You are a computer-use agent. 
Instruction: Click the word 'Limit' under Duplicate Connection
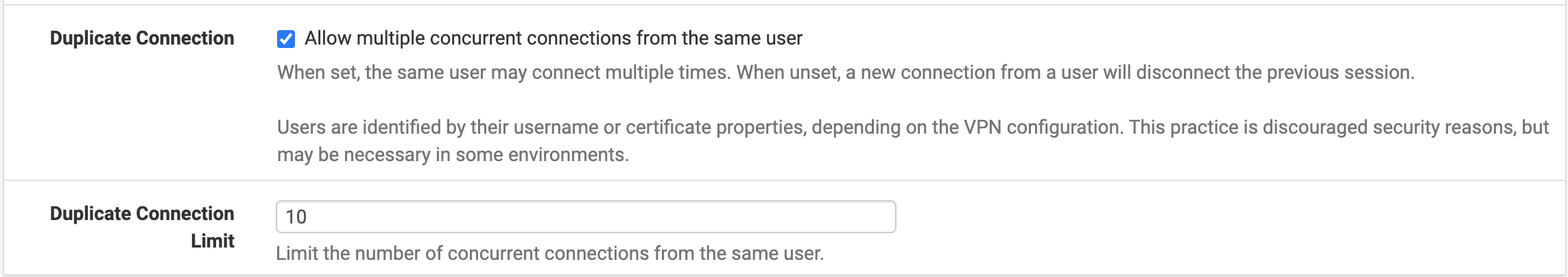pyautogui.click(x=213, y=241)
